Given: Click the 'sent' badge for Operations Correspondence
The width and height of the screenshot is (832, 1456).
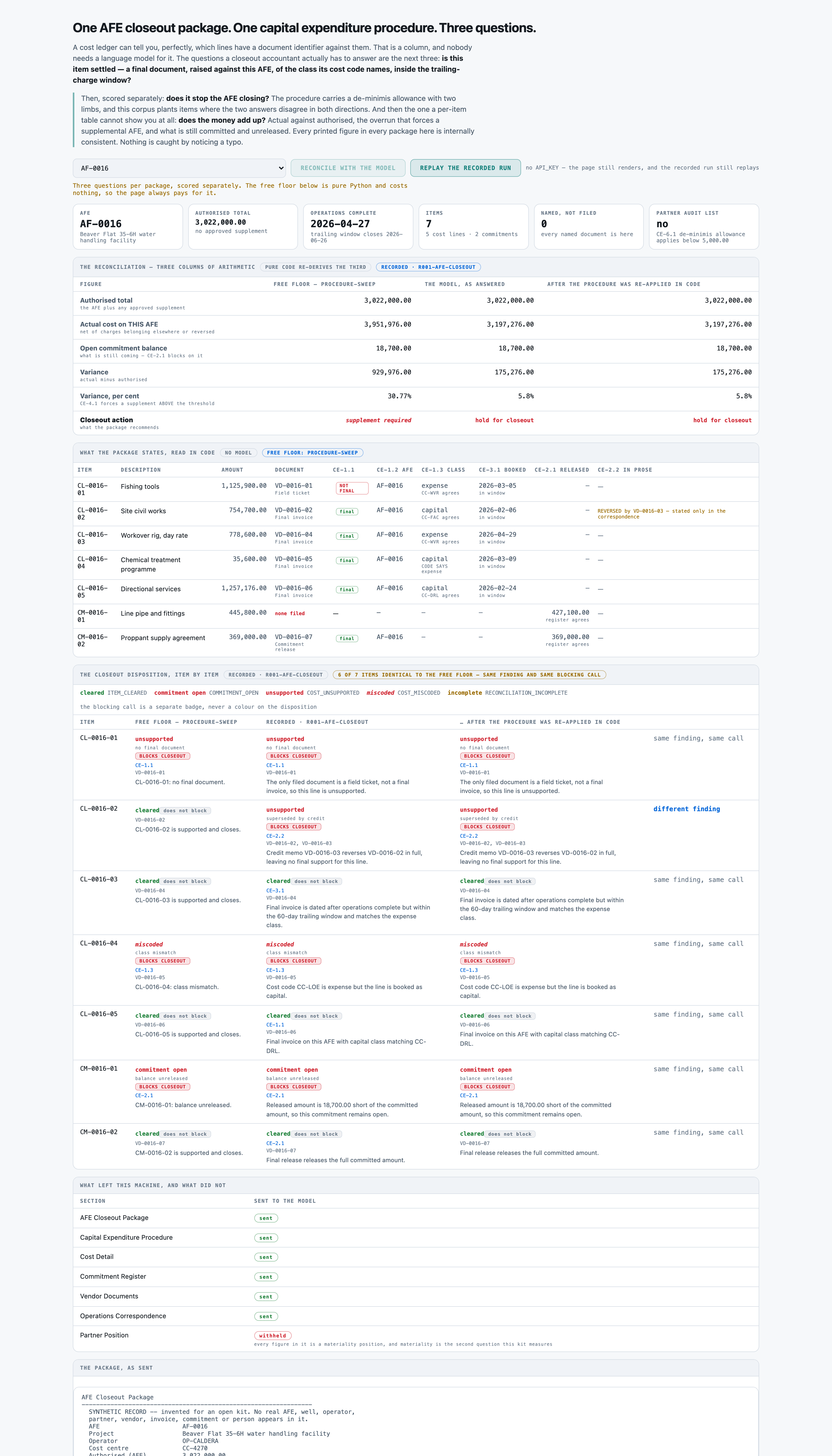Looking at the screenshot, I should click(x=266, y=1317).
